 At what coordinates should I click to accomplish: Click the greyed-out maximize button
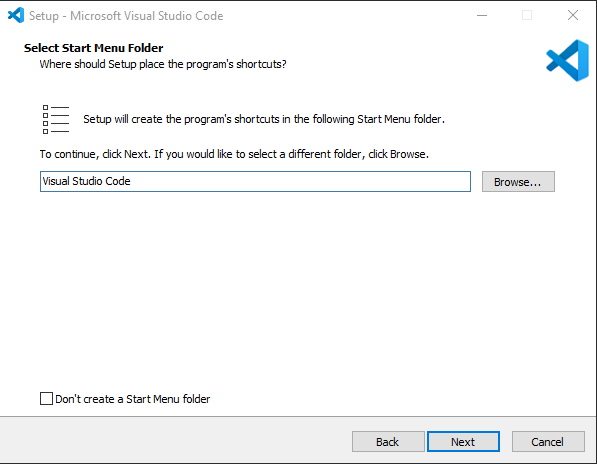click(527, 16)
